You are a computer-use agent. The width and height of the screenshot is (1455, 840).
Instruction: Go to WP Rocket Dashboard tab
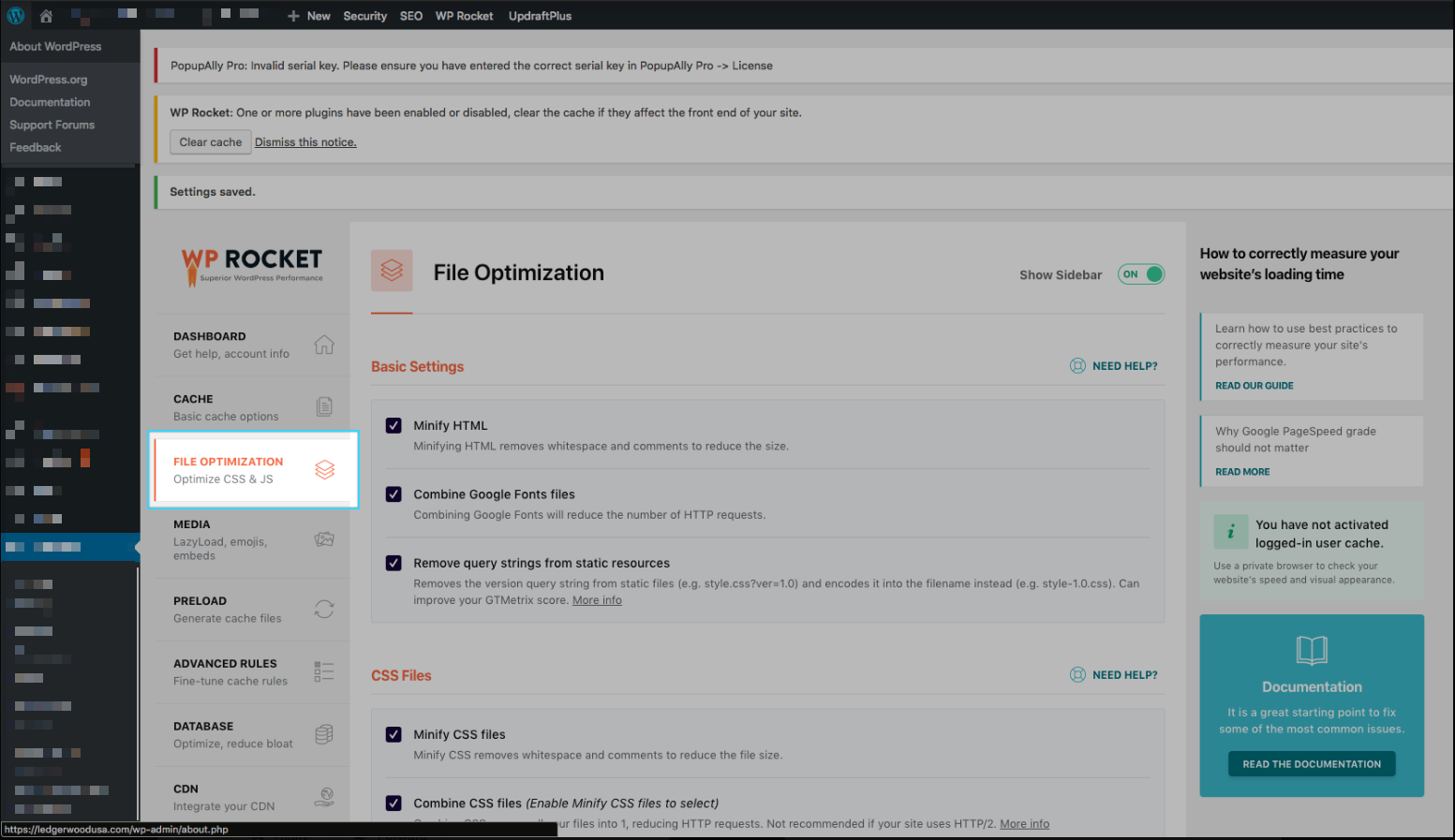tap(252, 345)
